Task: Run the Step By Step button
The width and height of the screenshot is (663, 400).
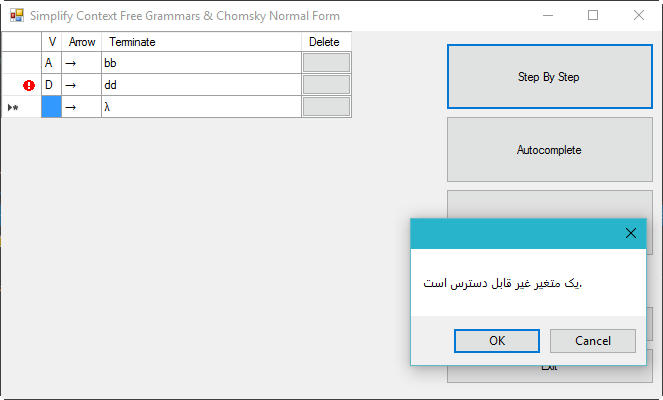Action: pyautogui.click(x=550, y=77)
